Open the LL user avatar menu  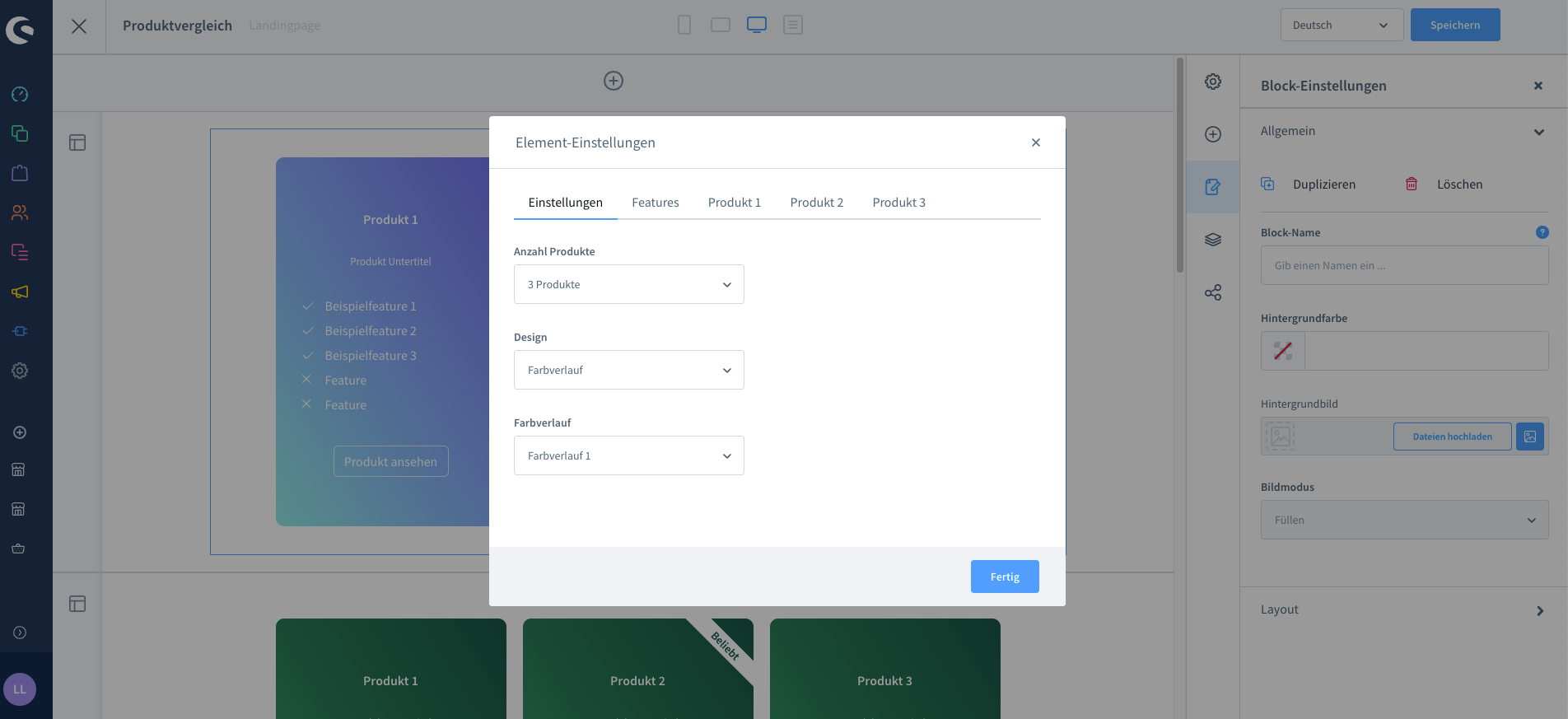click(20, 689)
